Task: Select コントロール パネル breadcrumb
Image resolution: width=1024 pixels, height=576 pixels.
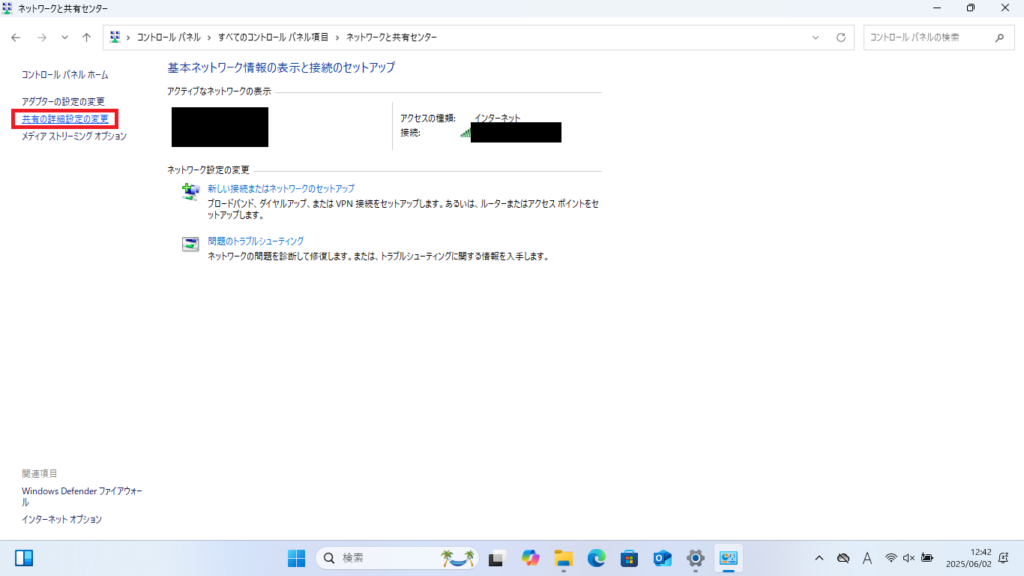Action: click(168, 37)
